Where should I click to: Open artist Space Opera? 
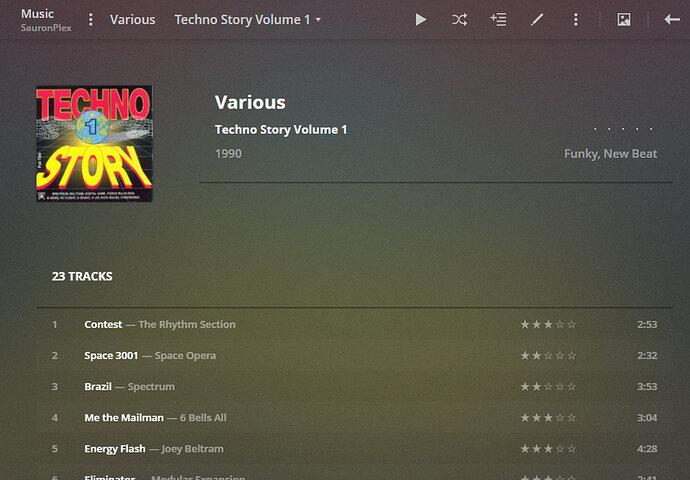pyautogui.click(x=185, y=355)
